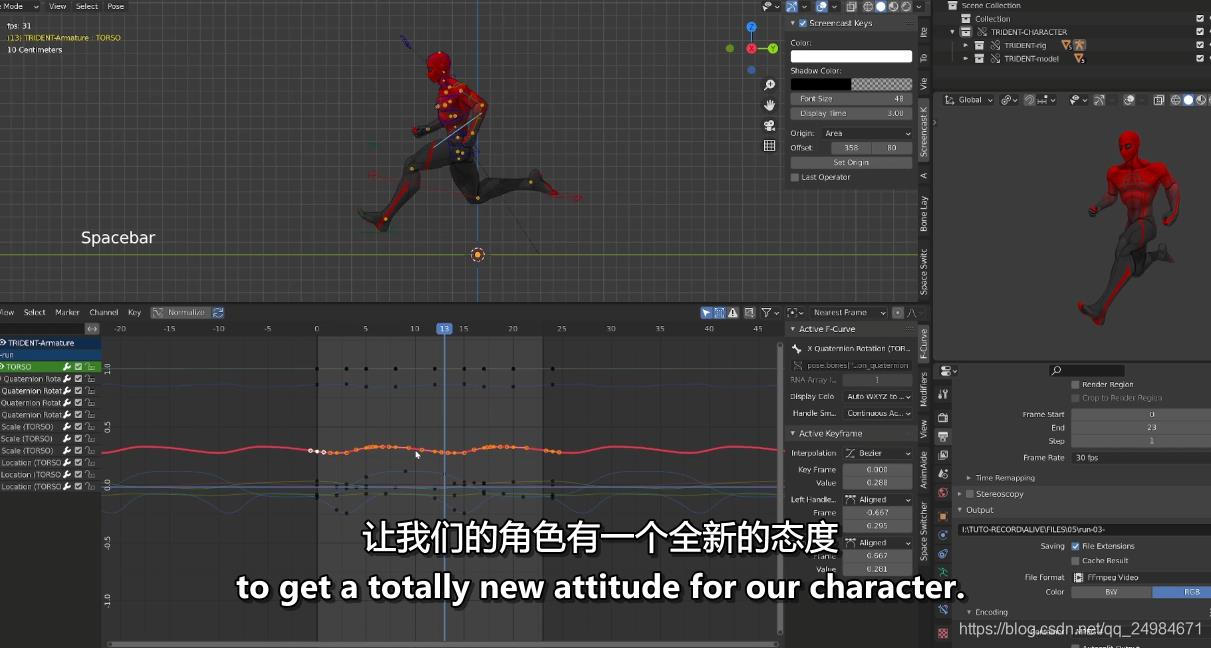Uncheck File Extensions checkbox

(1075, 546)
